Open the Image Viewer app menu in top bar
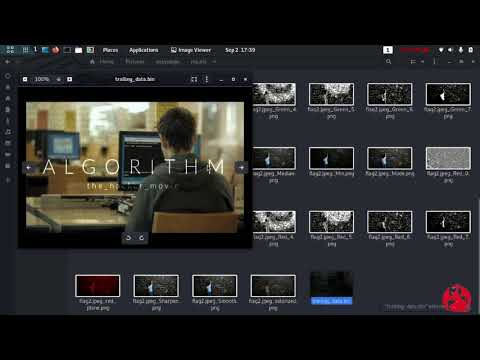Screen dimensions: 480x360 point(191,50)
